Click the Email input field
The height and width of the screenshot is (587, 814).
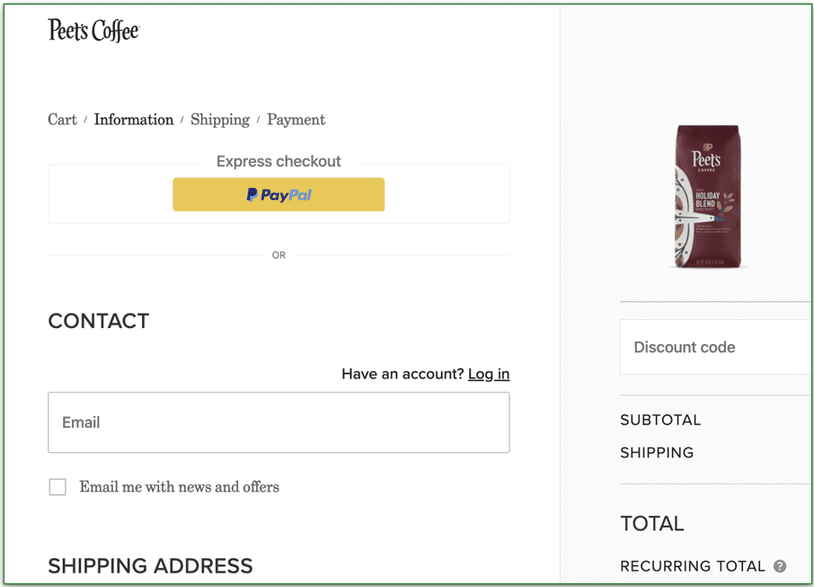pyautogui.click(x=278, y=422)
